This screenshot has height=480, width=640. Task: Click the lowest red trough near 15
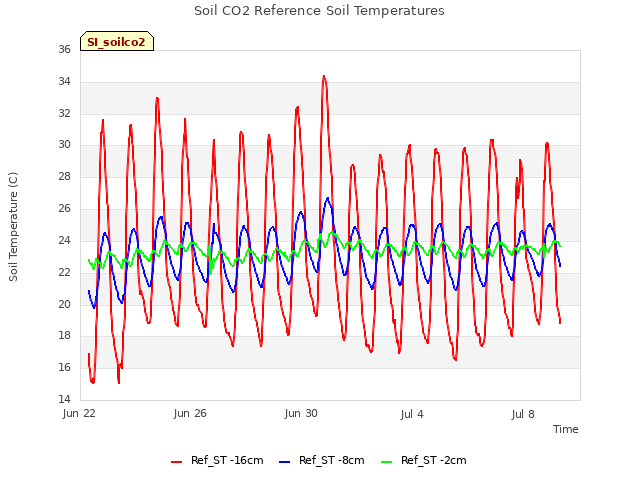[x=93, y=382]
